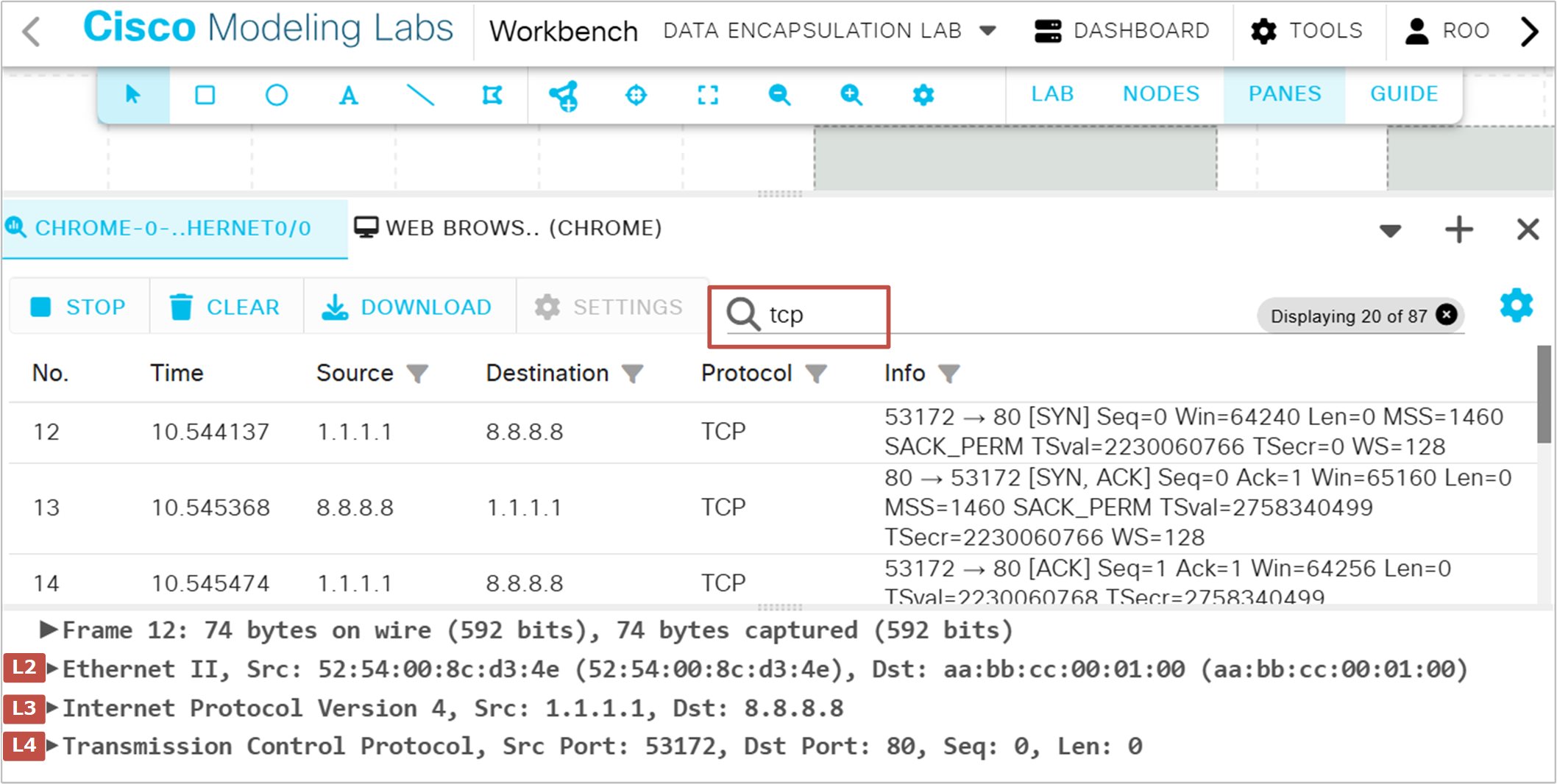Viewport: 1557px width, 784px height.
Task: Click the center view crosshair icon
Action: tap(636, 95)
